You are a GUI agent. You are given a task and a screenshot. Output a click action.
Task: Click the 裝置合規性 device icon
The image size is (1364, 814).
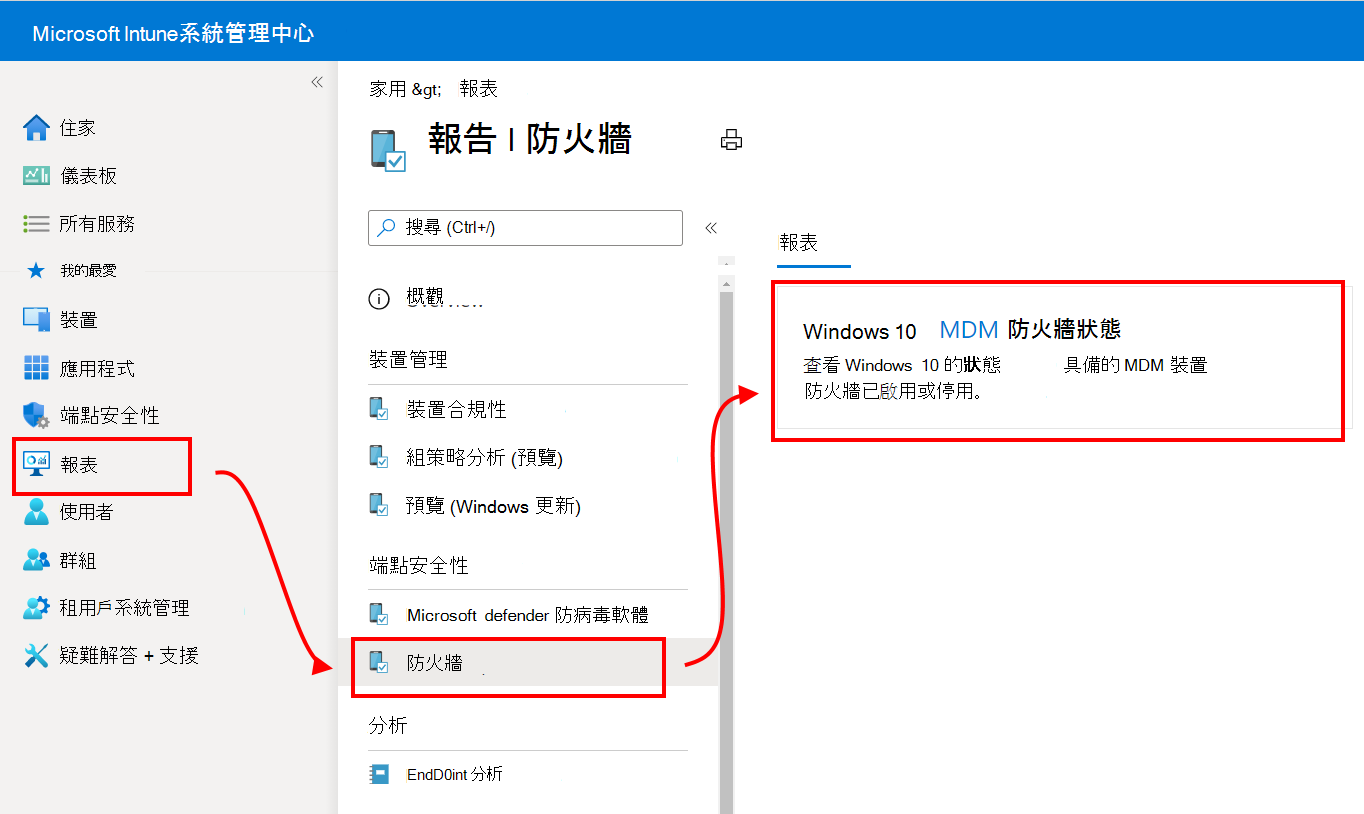(379, 409)
